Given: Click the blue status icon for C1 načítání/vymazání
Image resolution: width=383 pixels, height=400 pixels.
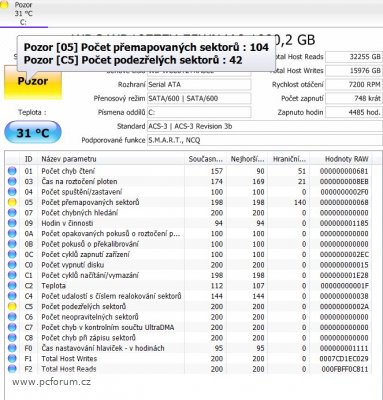Looking at the screenshot, I should point(12,275).
